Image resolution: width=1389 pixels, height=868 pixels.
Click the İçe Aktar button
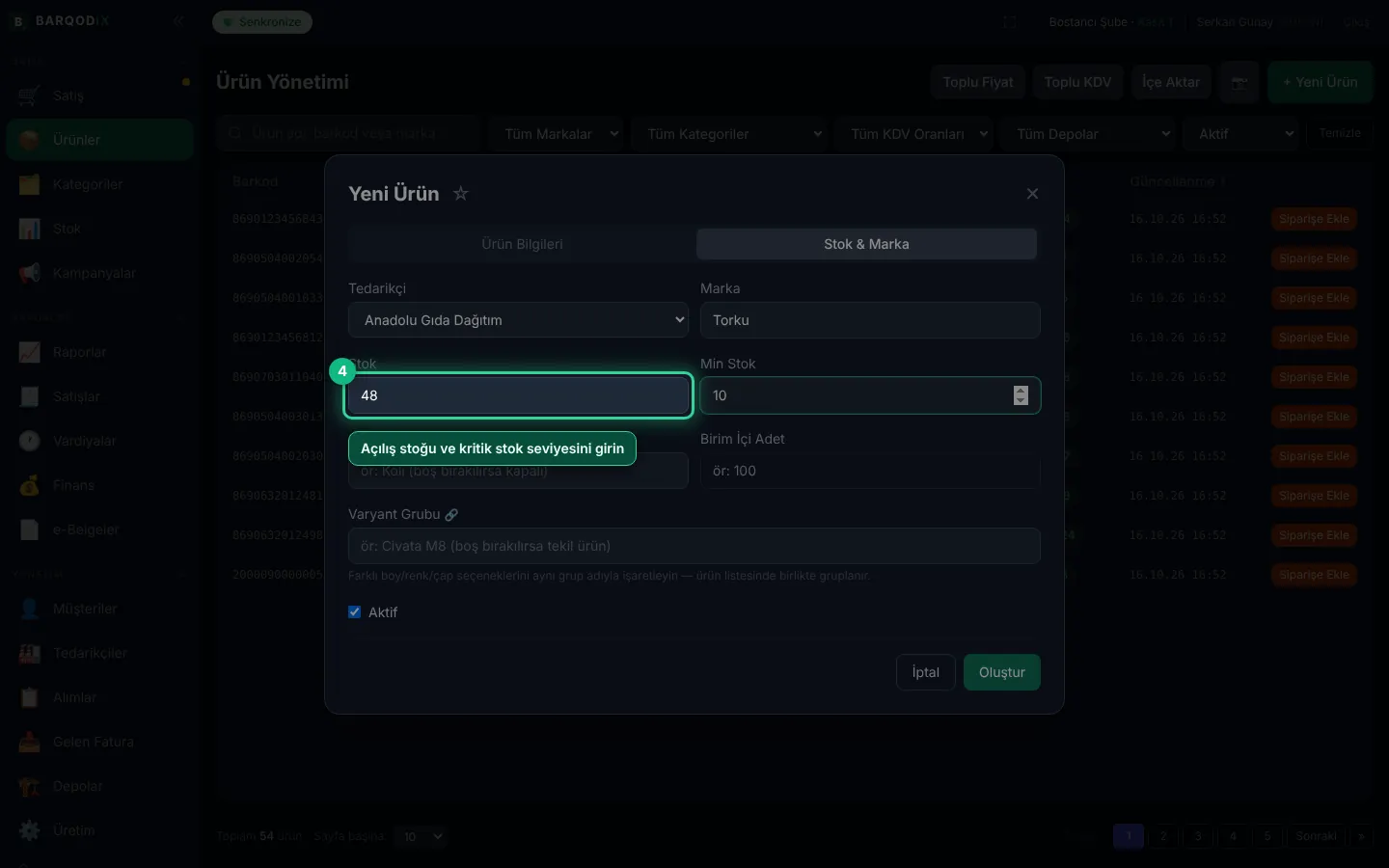1171,82
